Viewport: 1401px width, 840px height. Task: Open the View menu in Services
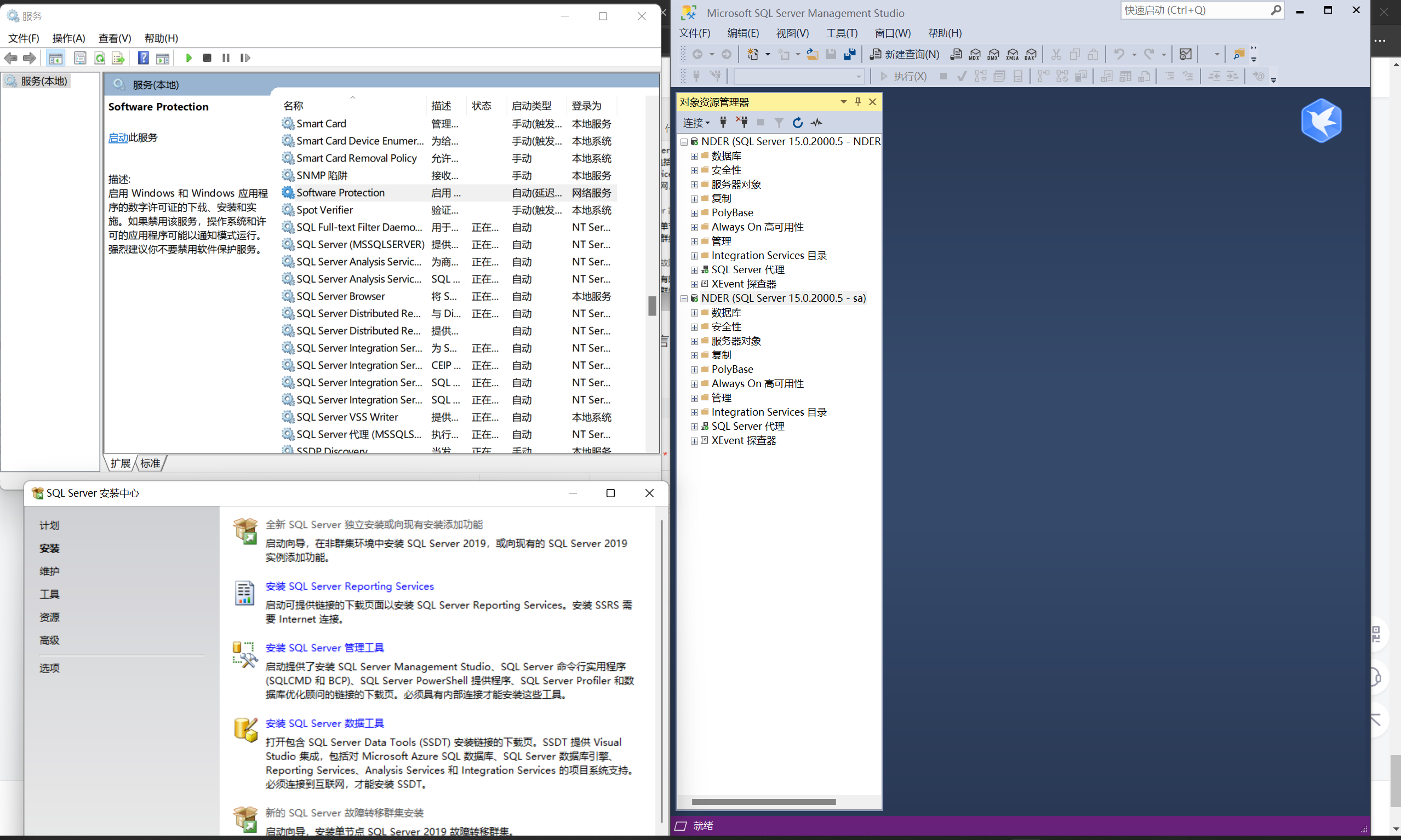[115, 38]
